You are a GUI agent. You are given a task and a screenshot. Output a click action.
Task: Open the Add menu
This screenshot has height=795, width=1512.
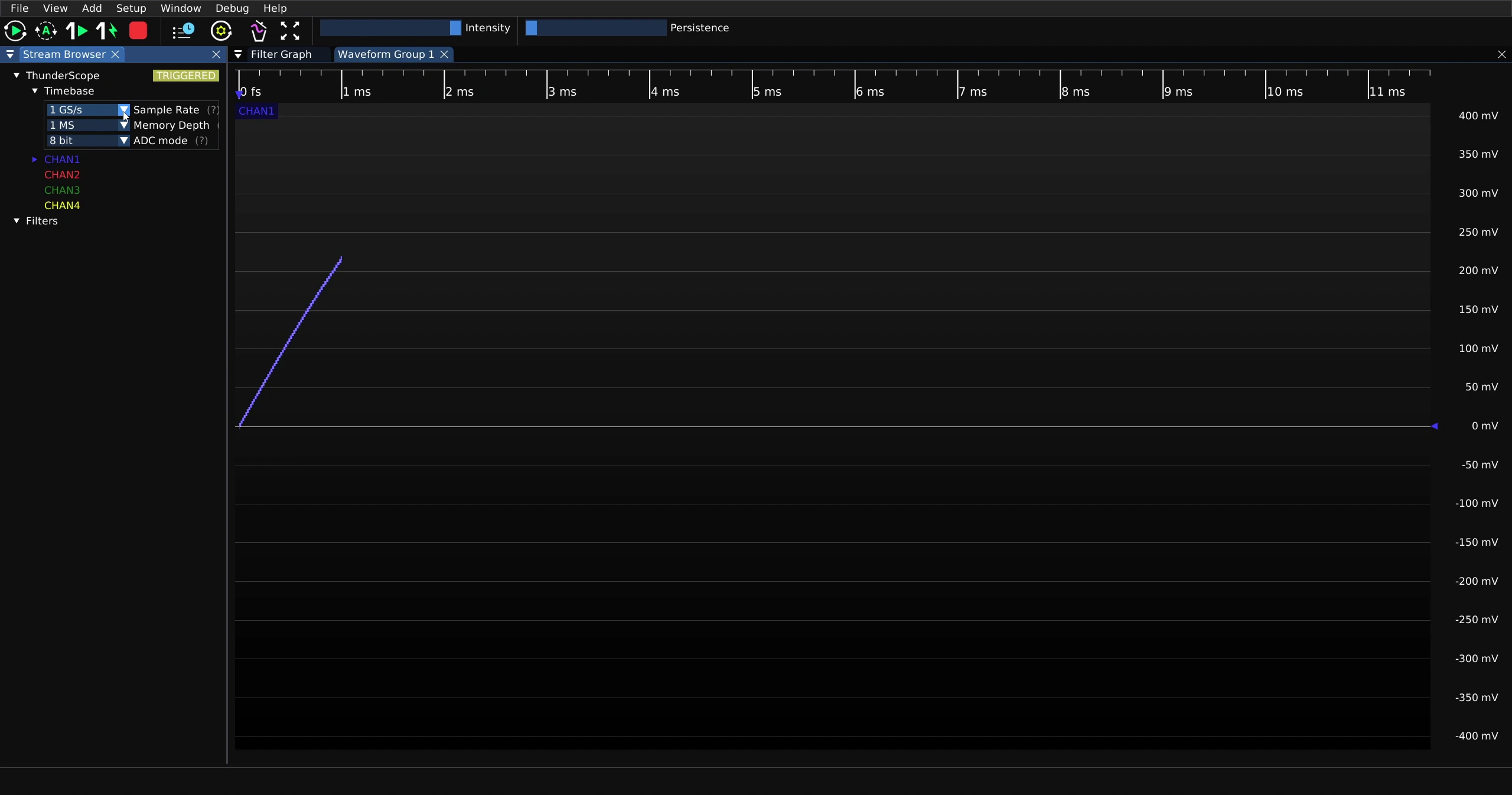[x=92, y=8]
